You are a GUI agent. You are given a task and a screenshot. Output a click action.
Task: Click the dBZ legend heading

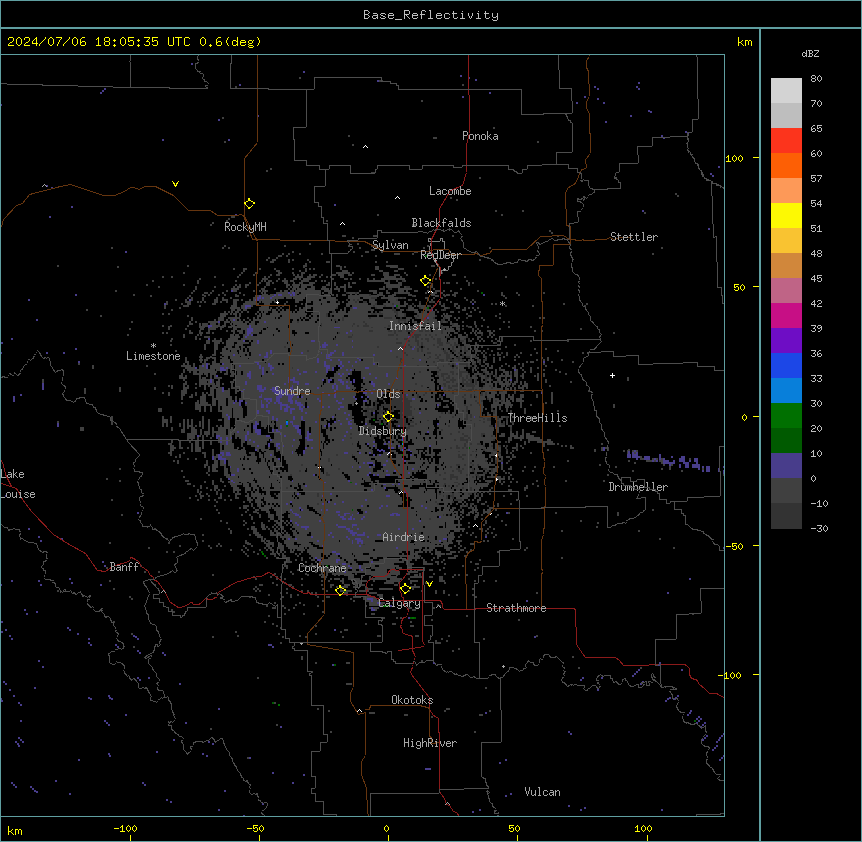click(x=810, y=53)
